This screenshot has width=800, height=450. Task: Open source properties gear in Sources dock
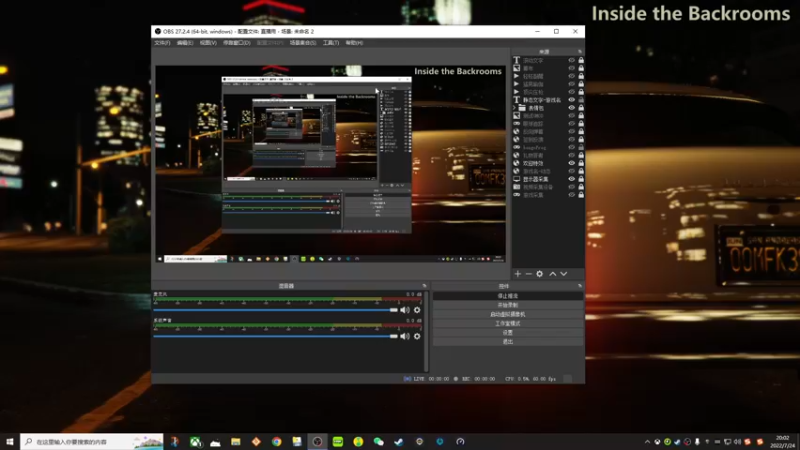click(x=540, y=274)
